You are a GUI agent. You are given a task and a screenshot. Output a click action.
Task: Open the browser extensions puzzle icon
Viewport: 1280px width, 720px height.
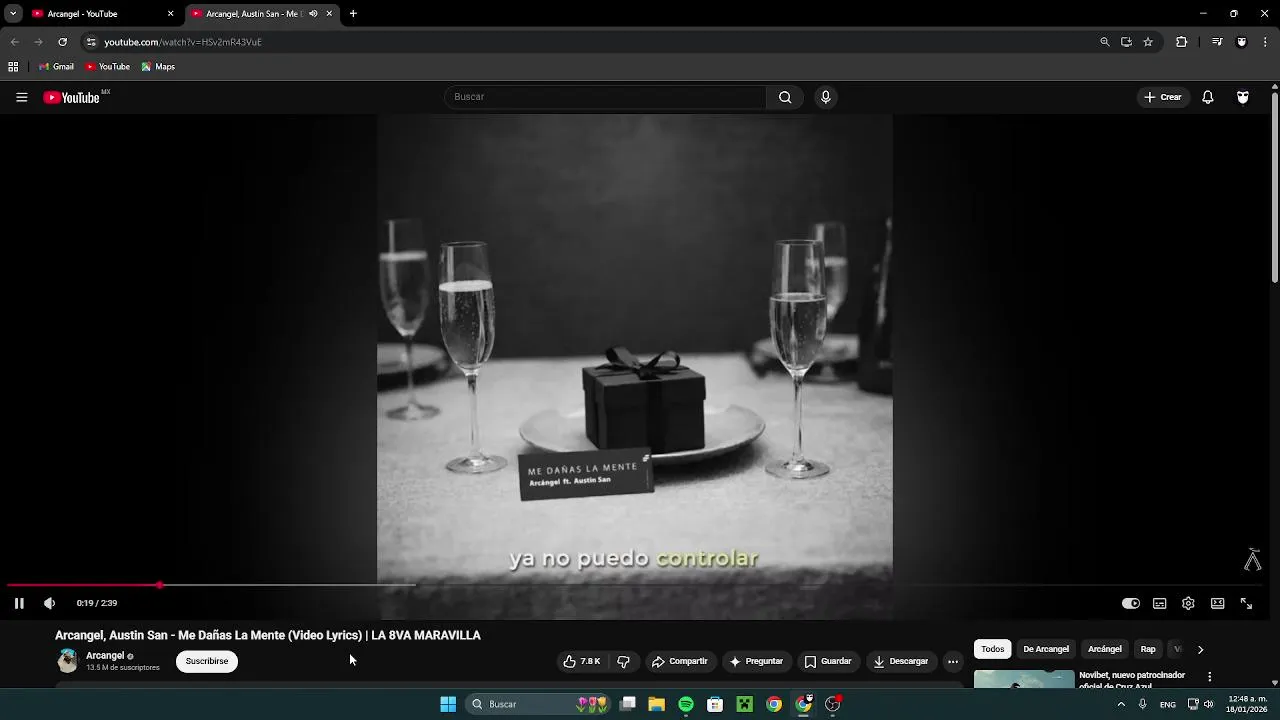click(1181, 42)
